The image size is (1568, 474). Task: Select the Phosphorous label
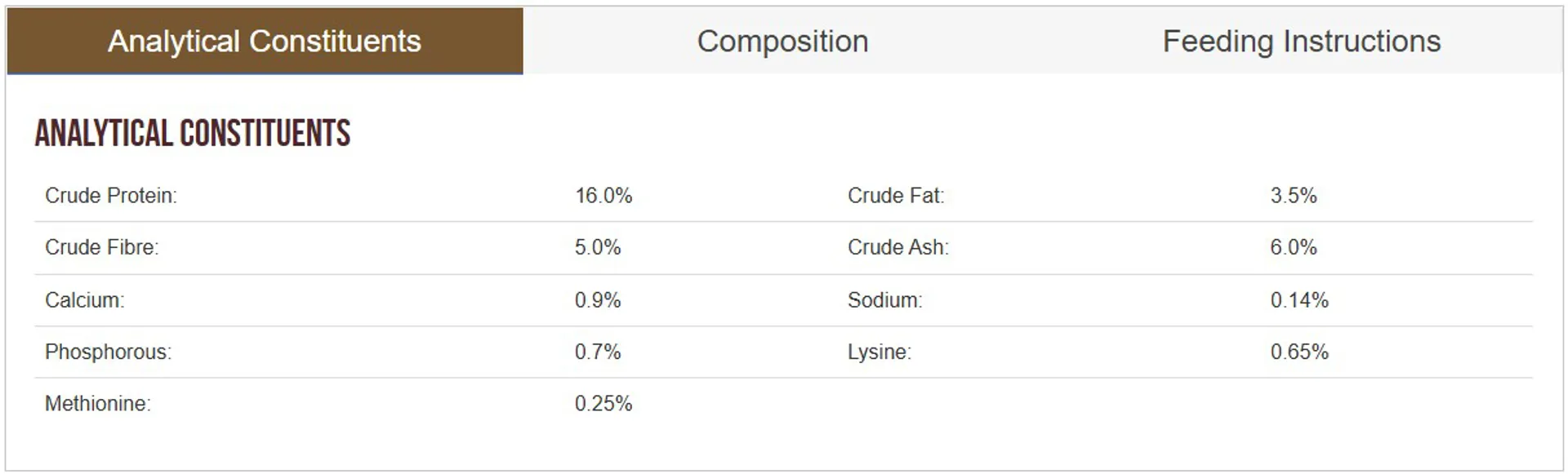(109, 352)
